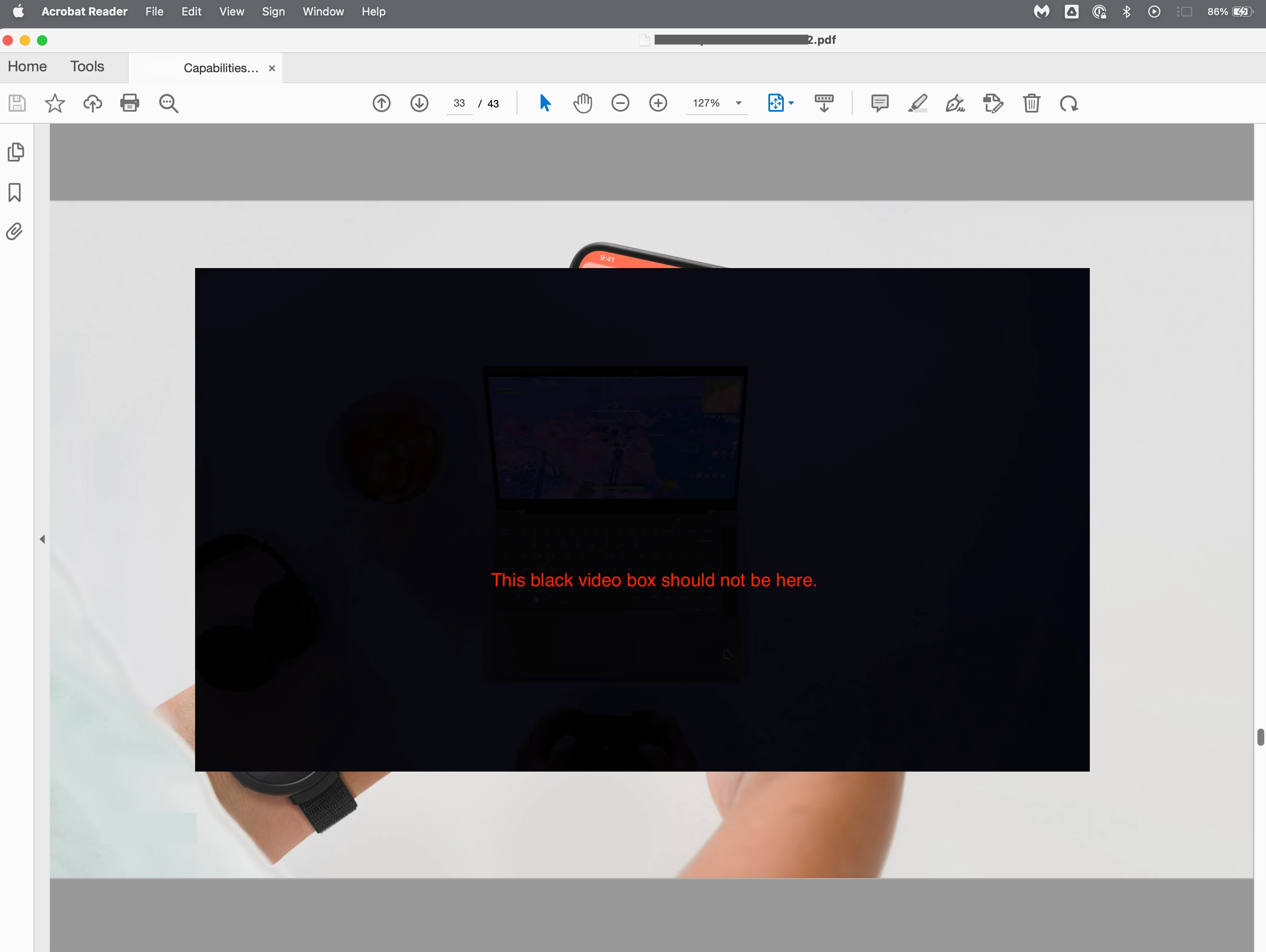The height and width of the screenshot is (952, 1266).
Task: Expand the fit page options dropdown arrow
Action: coord(791,103)
